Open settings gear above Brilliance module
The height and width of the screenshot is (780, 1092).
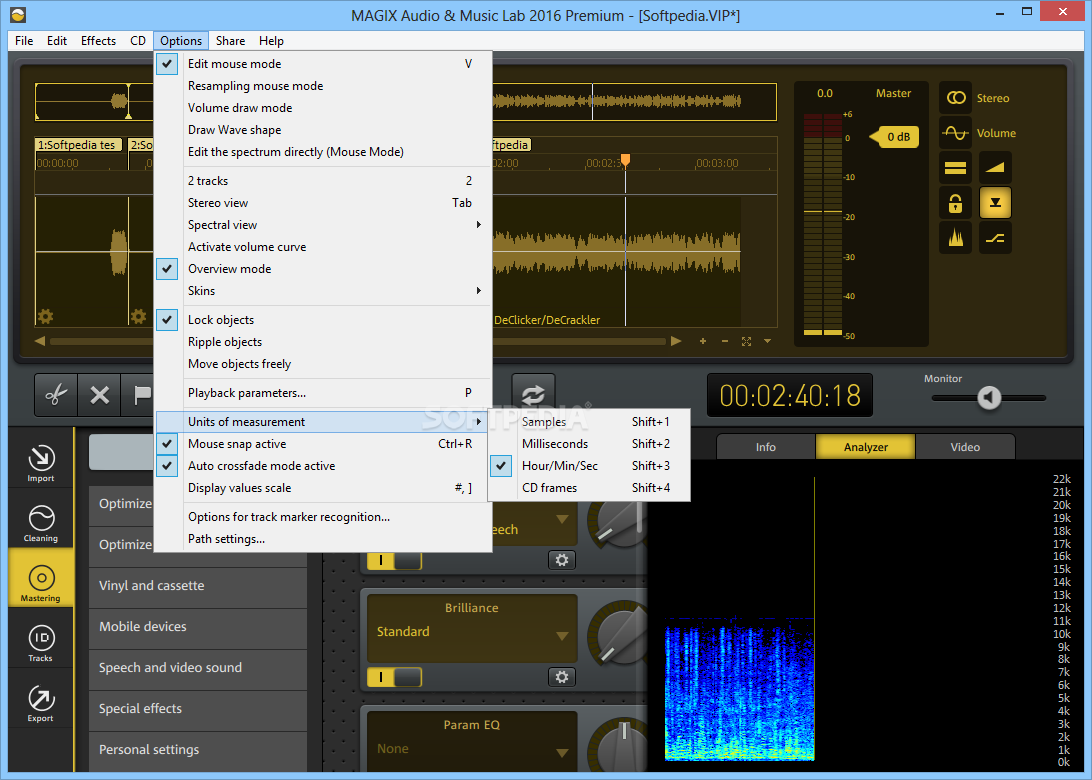pyautogui.click(x=562, y=560)
